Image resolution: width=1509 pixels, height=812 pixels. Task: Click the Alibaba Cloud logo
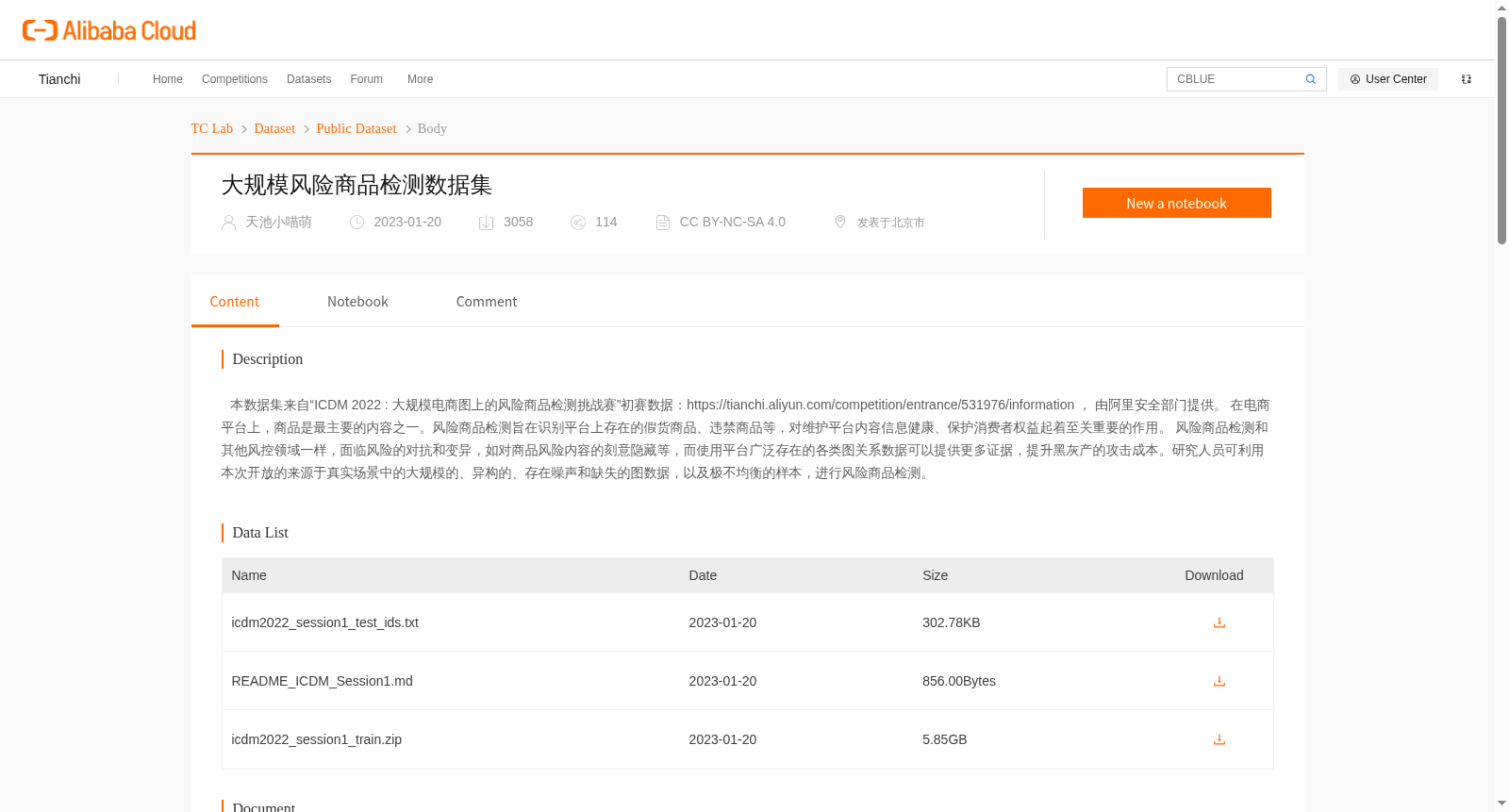tap(109, 30)
